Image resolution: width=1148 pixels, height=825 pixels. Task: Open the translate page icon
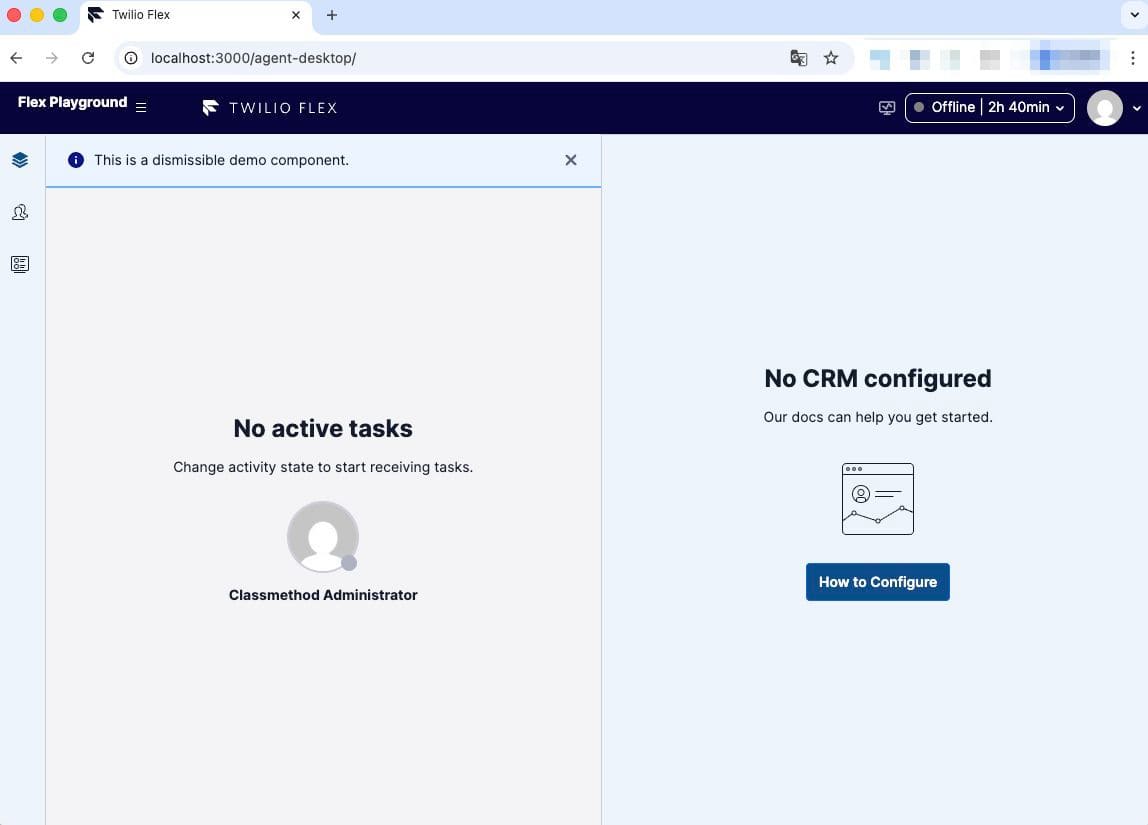[799, 58]
